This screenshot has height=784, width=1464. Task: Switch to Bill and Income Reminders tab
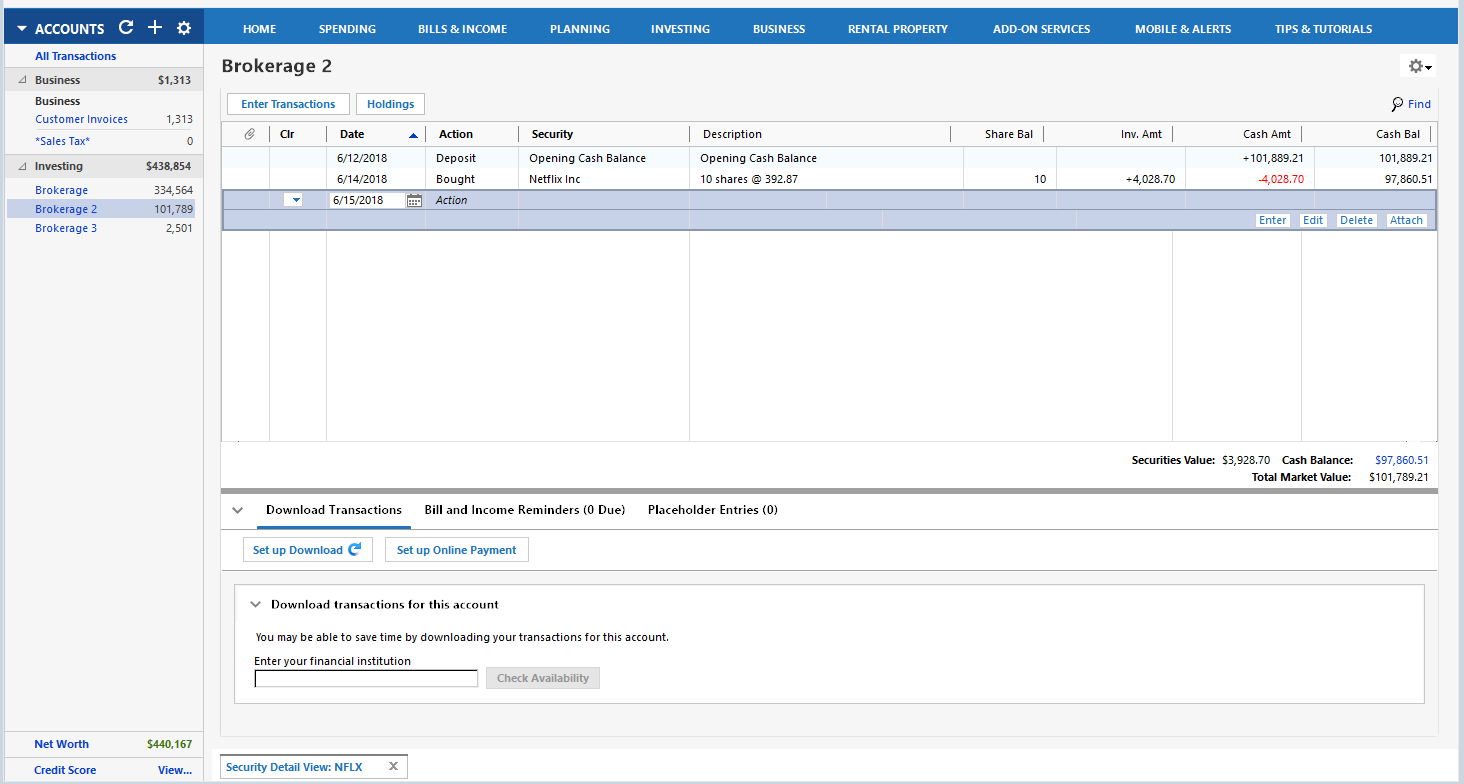click(x=524, y=510)
